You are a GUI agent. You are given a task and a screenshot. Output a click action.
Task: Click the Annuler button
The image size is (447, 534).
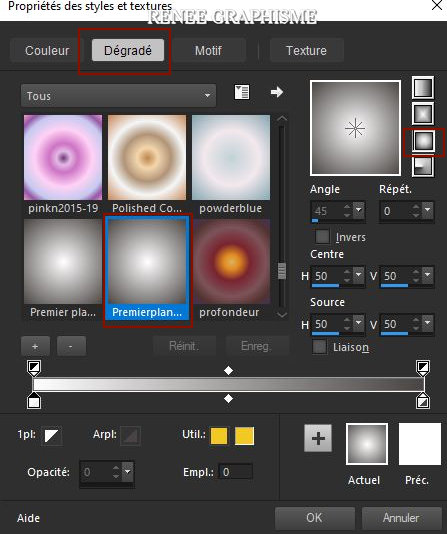click(x=401, y=518)
